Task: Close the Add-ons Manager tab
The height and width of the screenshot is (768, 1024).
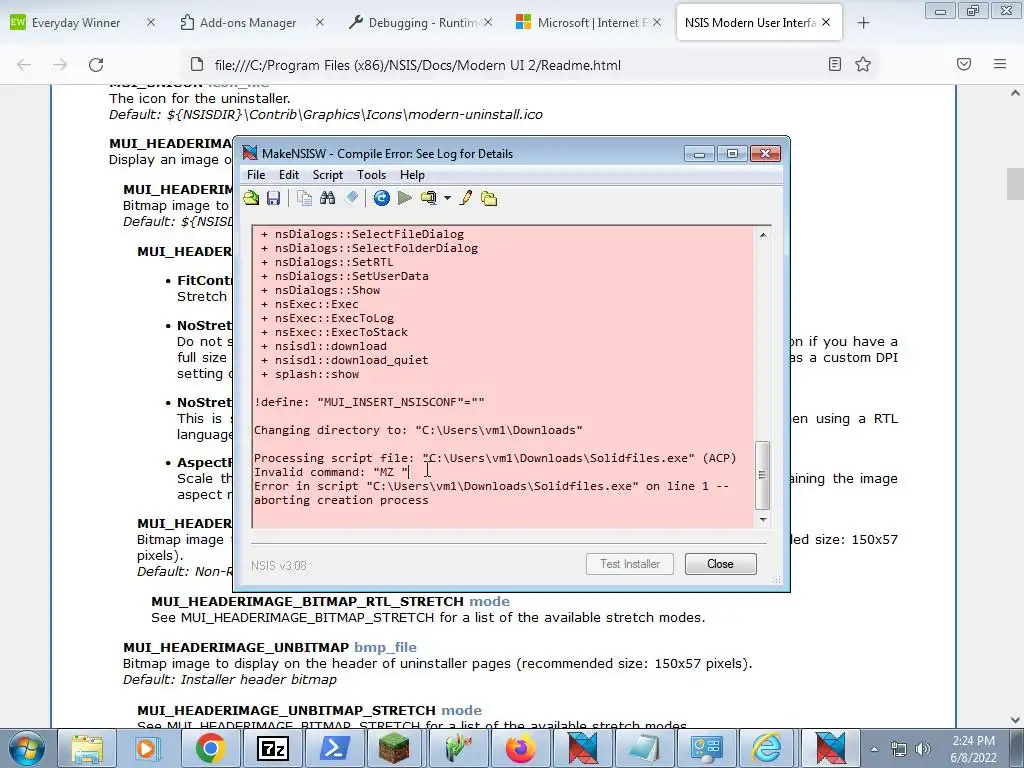Action: pyautogui.click(x=319, y=22)
